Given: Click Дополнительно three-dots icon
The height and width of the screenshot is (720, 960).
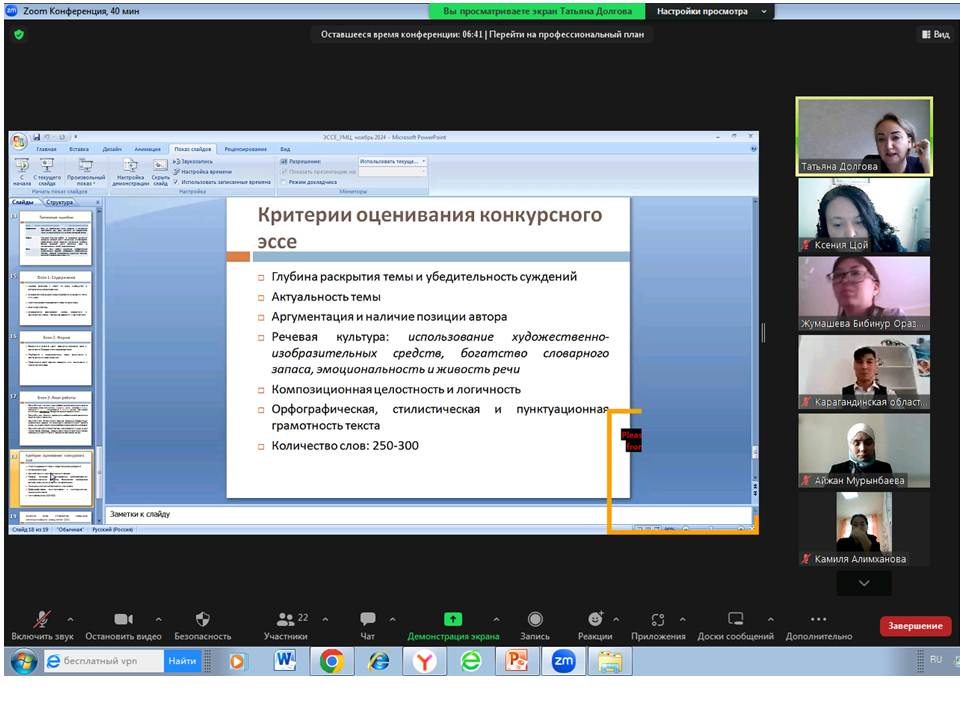Looking at the screenshot, I should [x=818, y=620].
